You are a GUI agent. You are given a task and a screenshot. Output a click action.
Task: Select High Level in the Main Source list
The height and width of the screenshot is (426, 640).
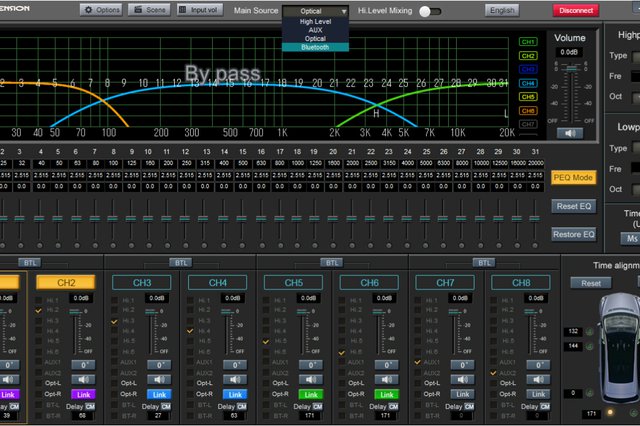pos(315,21)
